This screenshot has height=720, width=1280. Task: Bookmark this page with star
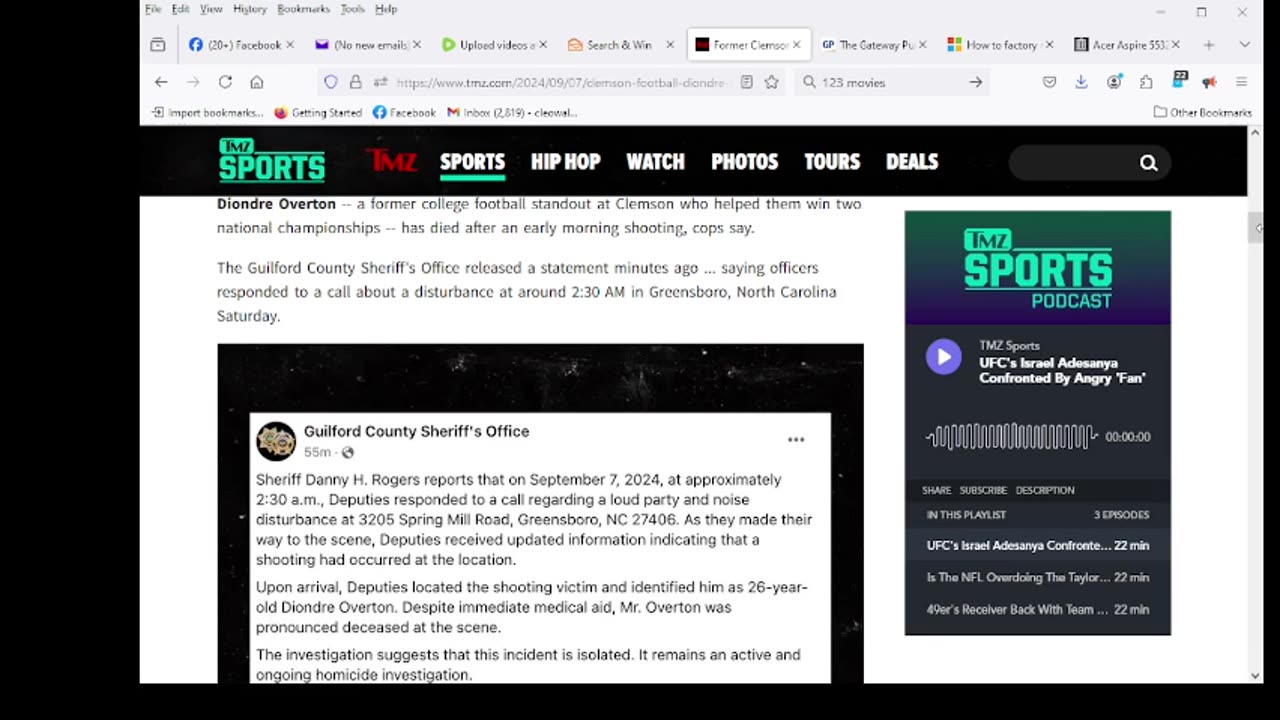tap(771, 82)
